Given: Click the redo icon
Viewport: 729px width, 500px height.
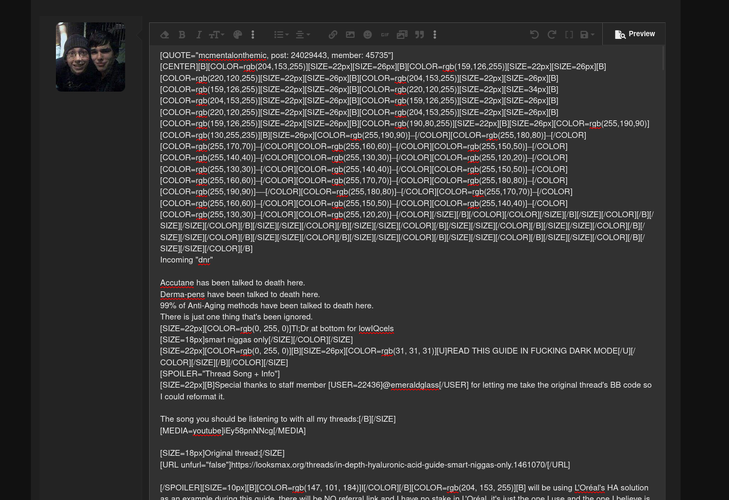Looking at the screenshot, I should tap(551, 35).
